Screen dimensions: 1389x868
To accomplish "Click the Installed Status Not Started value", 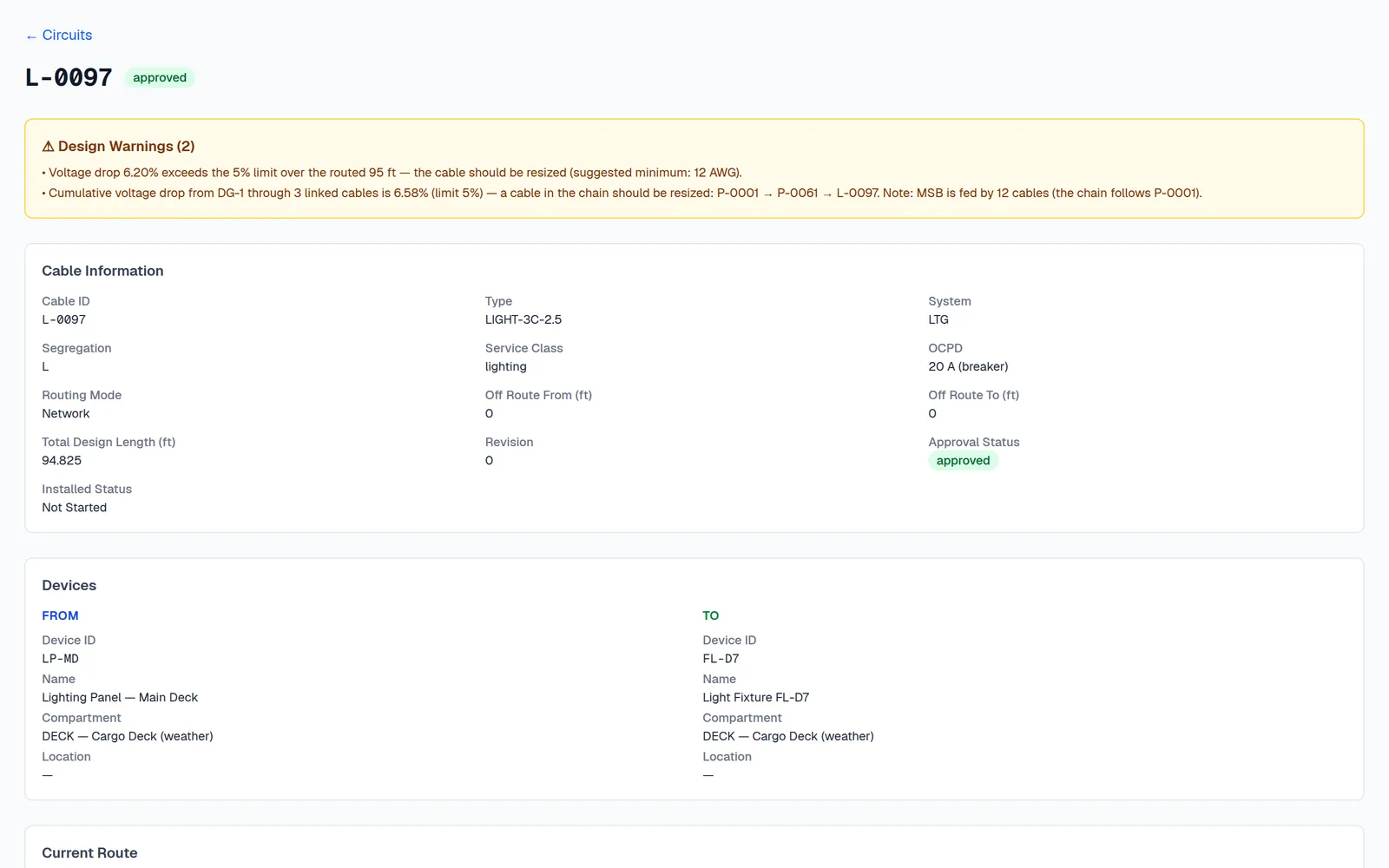I will tap(75, 508).
